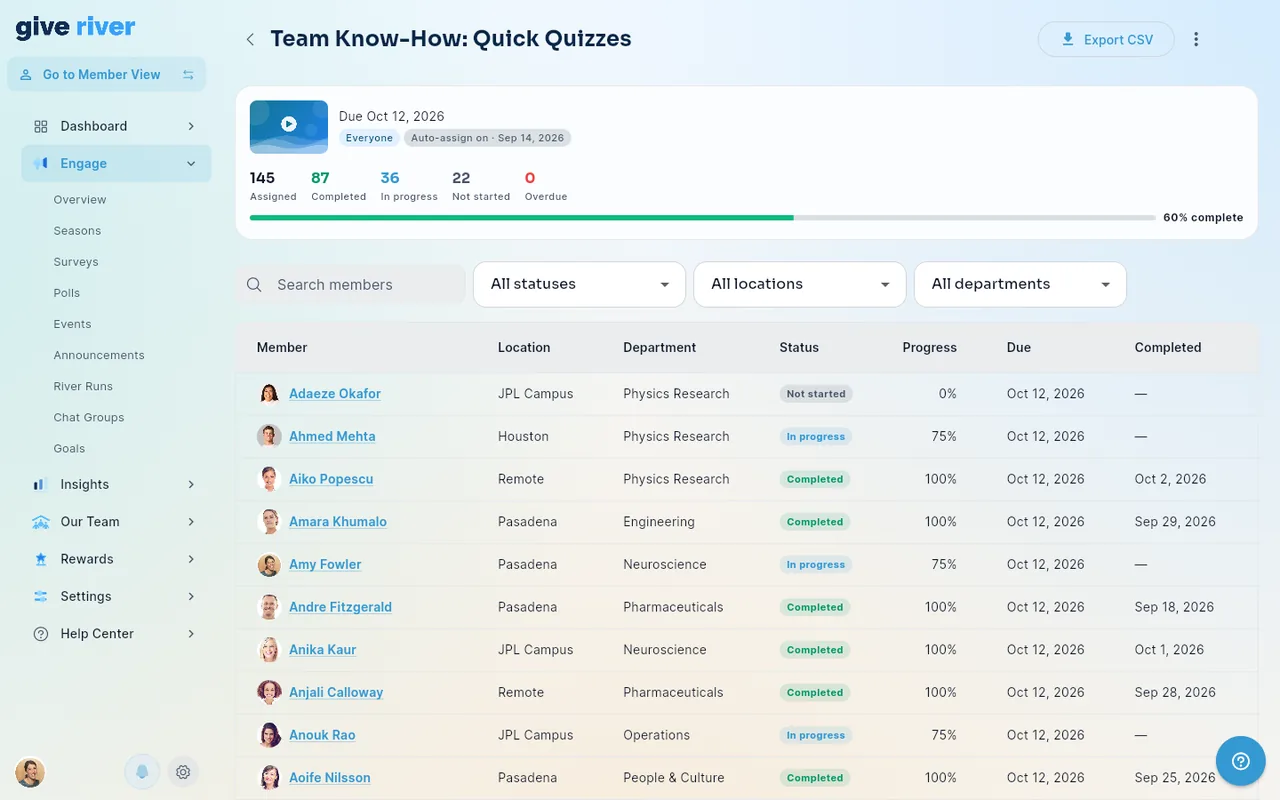Viewport: 1280px width, 800px height.
Task: Expand the Insights section chevron
Action: 191,484
